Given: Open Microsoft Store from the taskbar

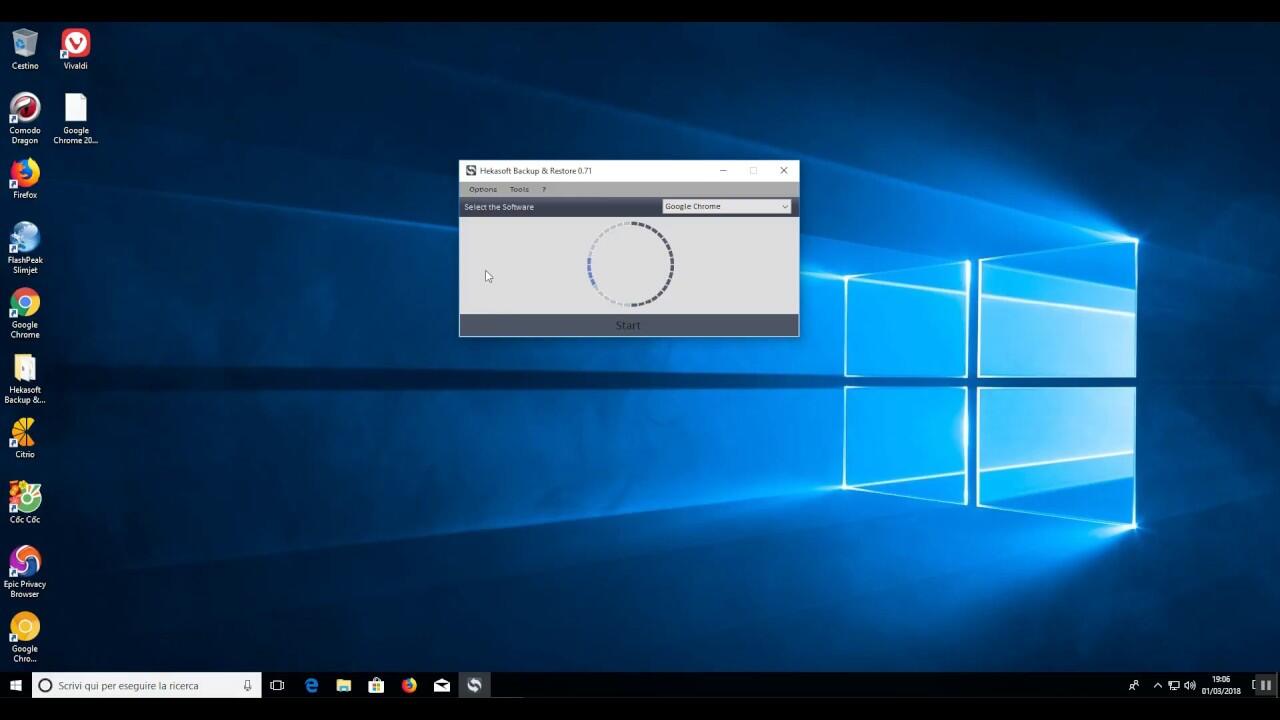Looking at the screenshot, I should coord(376,685).
